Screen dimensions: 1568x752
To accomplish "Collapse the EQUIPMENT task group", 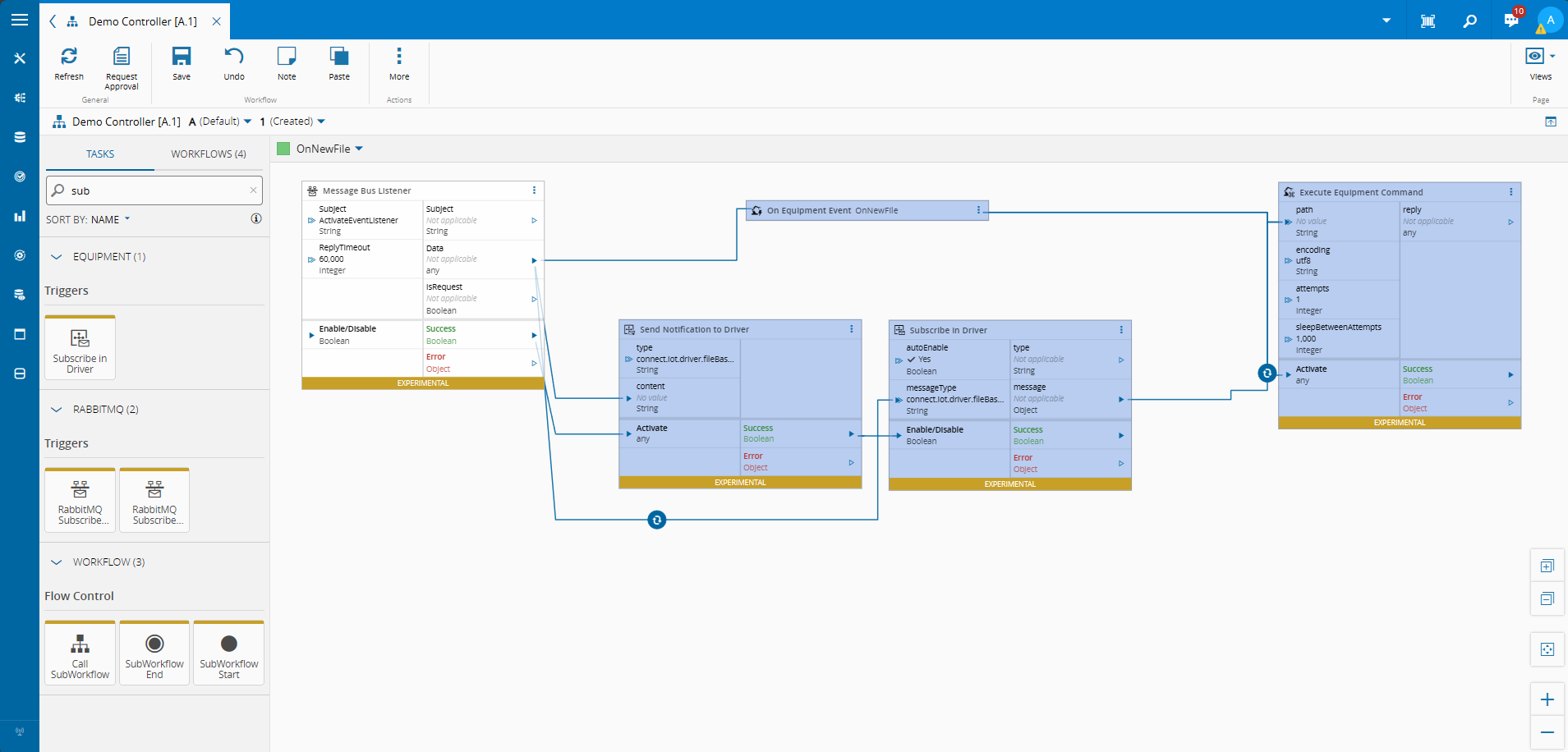I will (57, 257).
